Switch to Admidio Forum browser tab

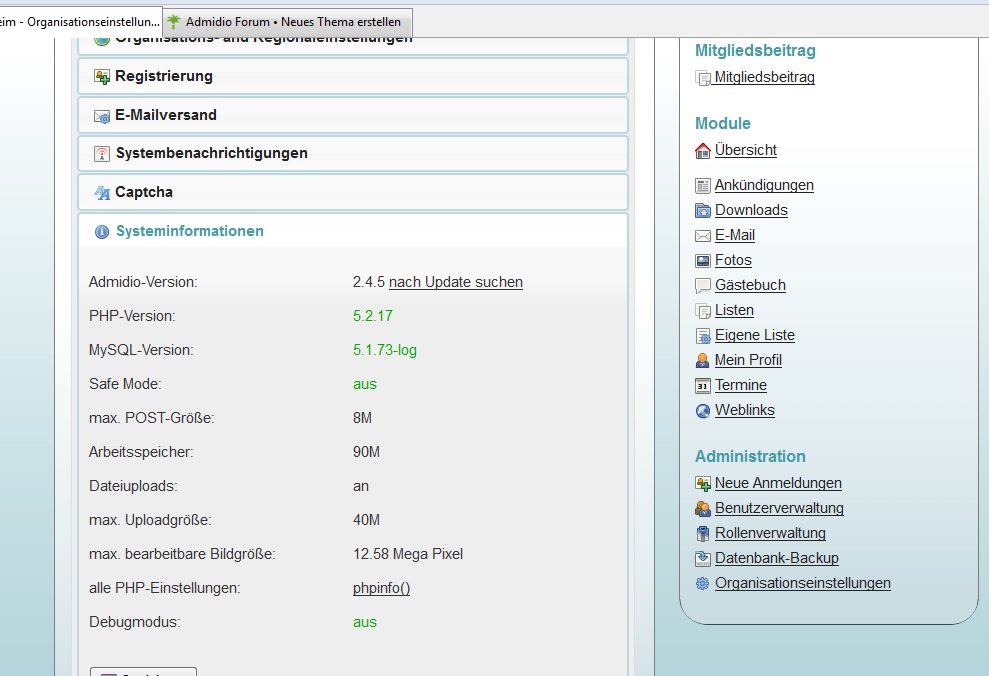pos(287,21)
